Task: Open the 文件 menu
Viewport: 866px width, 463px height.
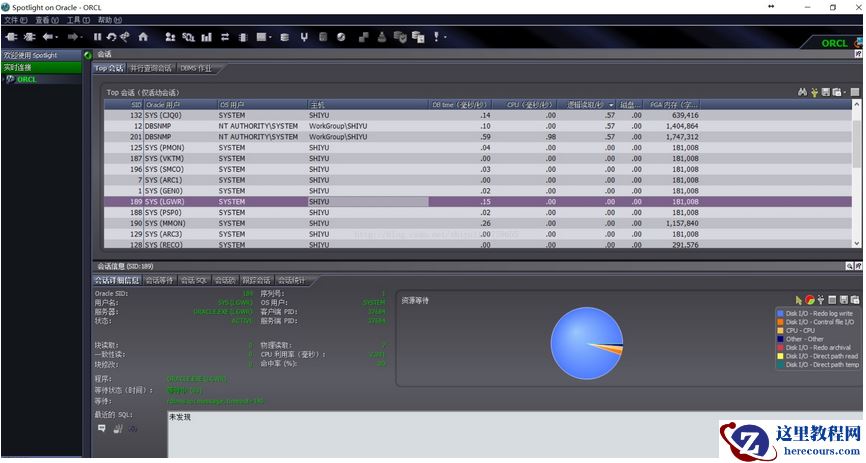Action: tap(16, 20)
